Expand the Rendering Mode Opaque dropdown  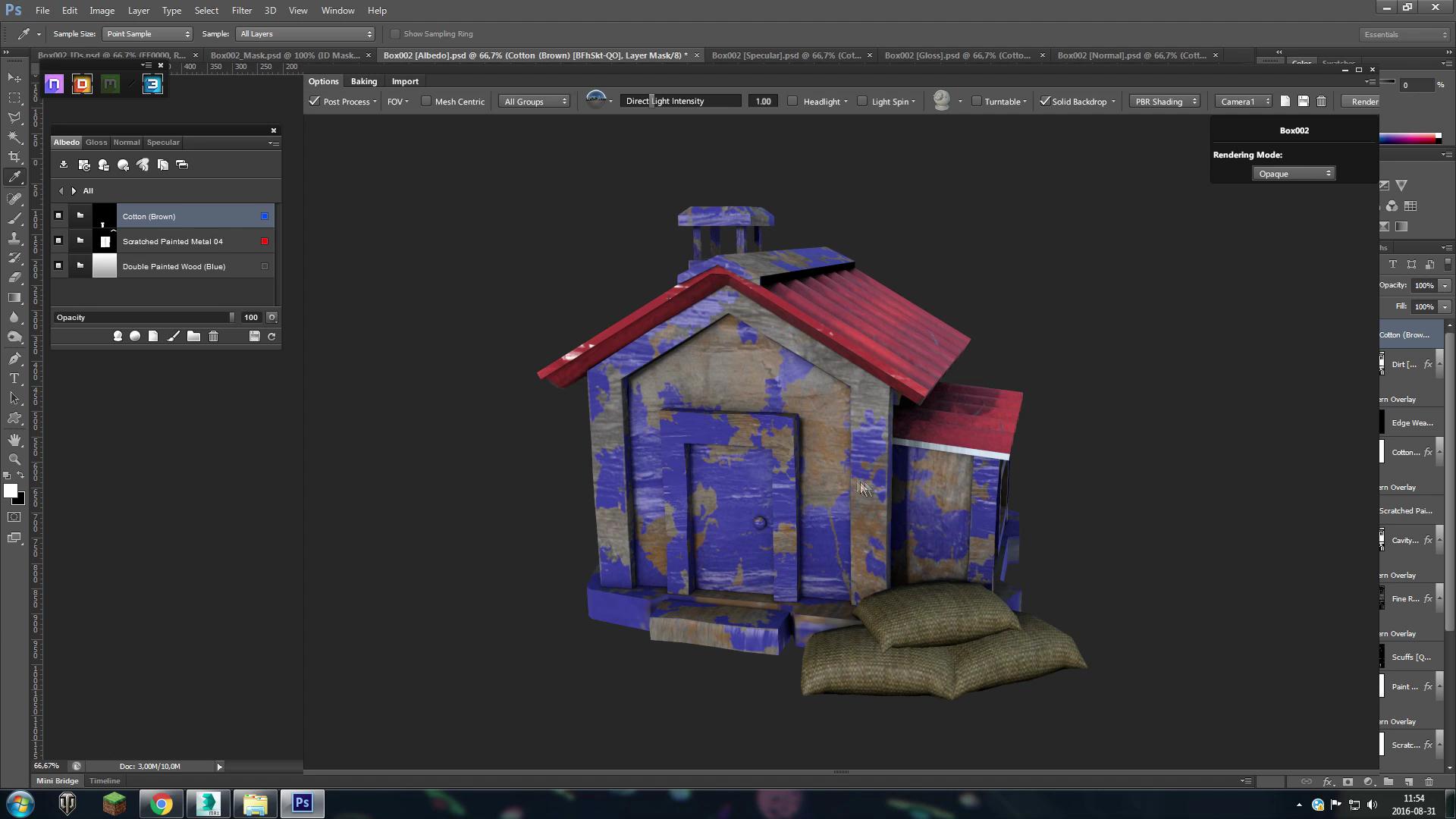coord(1293,174)
